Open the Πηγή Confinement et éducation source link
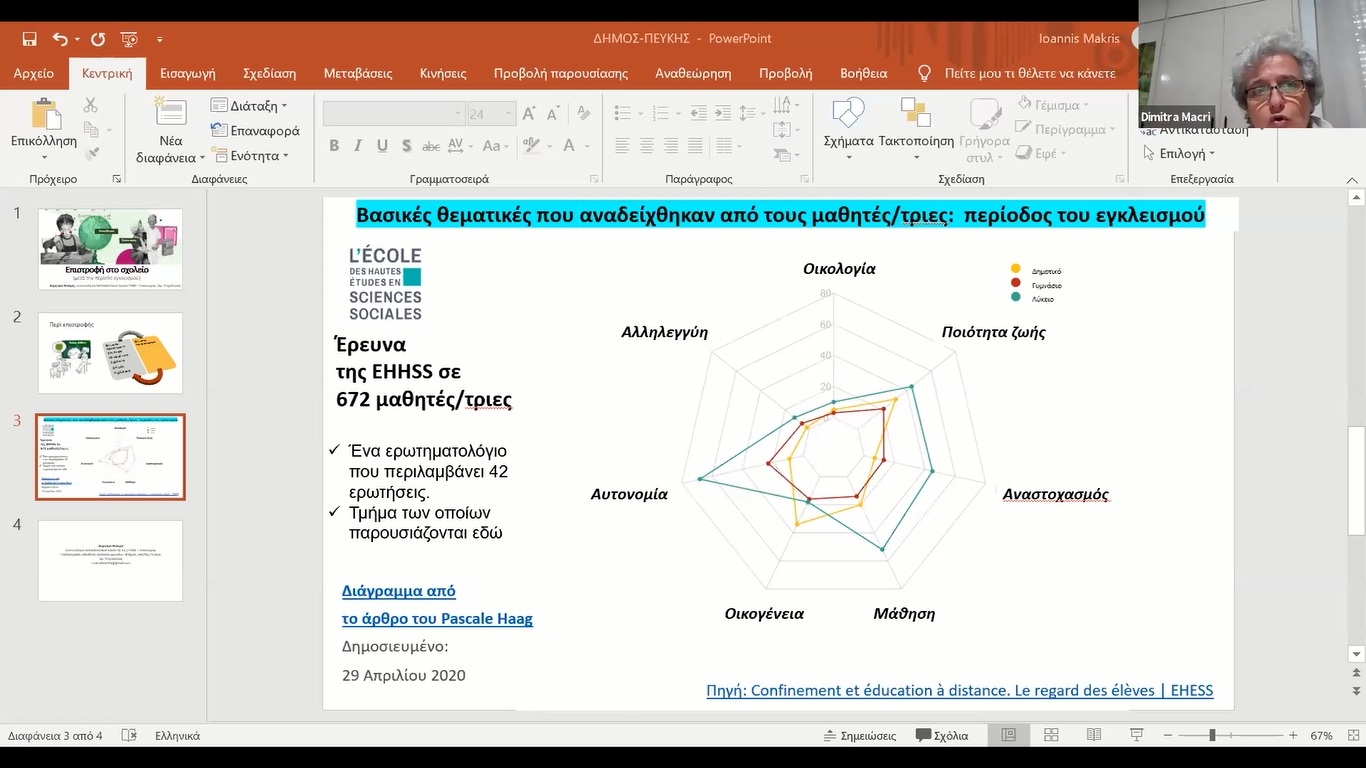The image size is (1366, 768). 959,690
